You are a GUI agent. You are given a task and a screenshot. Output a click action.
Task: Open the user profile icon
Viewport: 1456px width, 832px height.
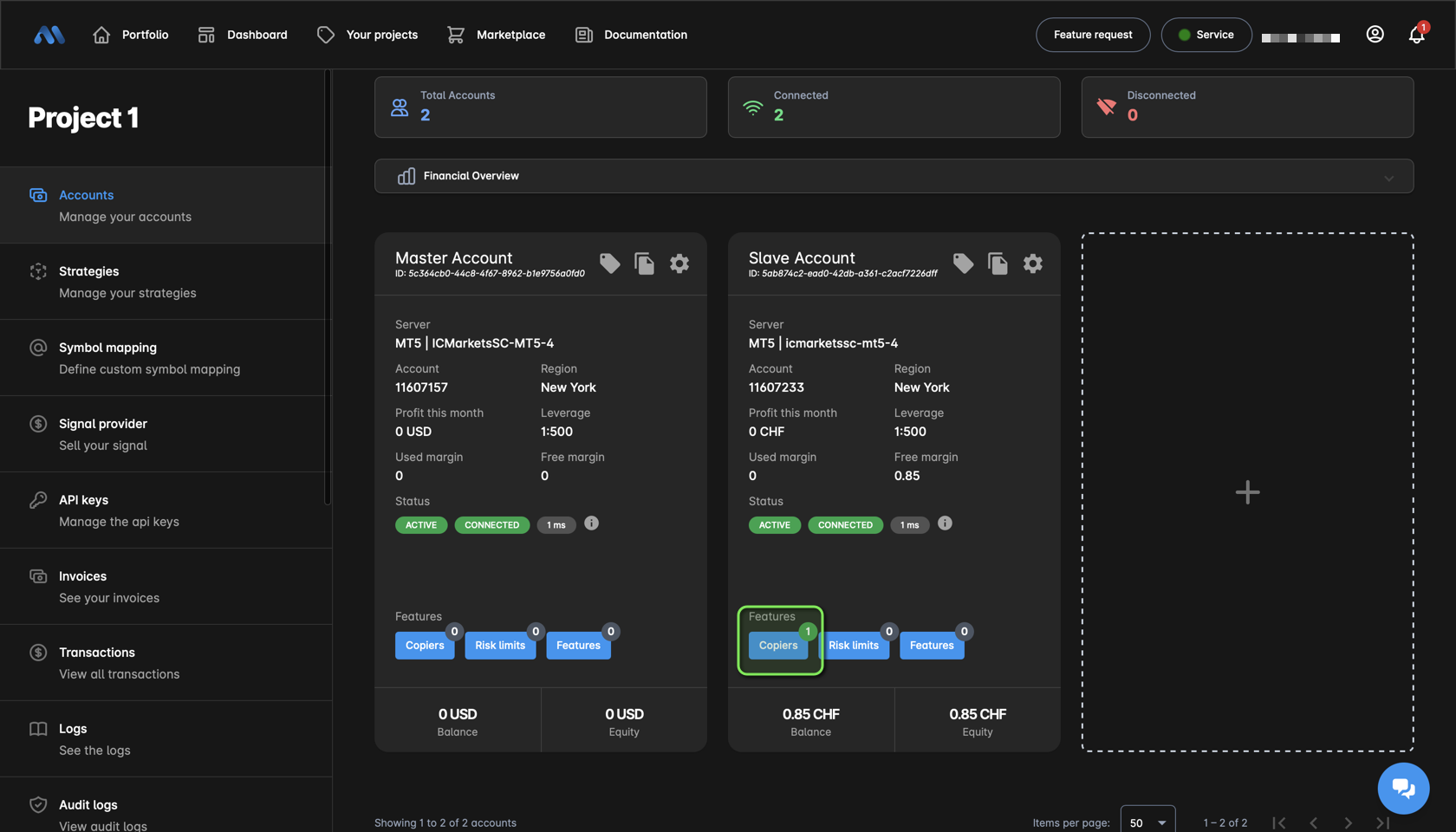[x=1375, y=35]
